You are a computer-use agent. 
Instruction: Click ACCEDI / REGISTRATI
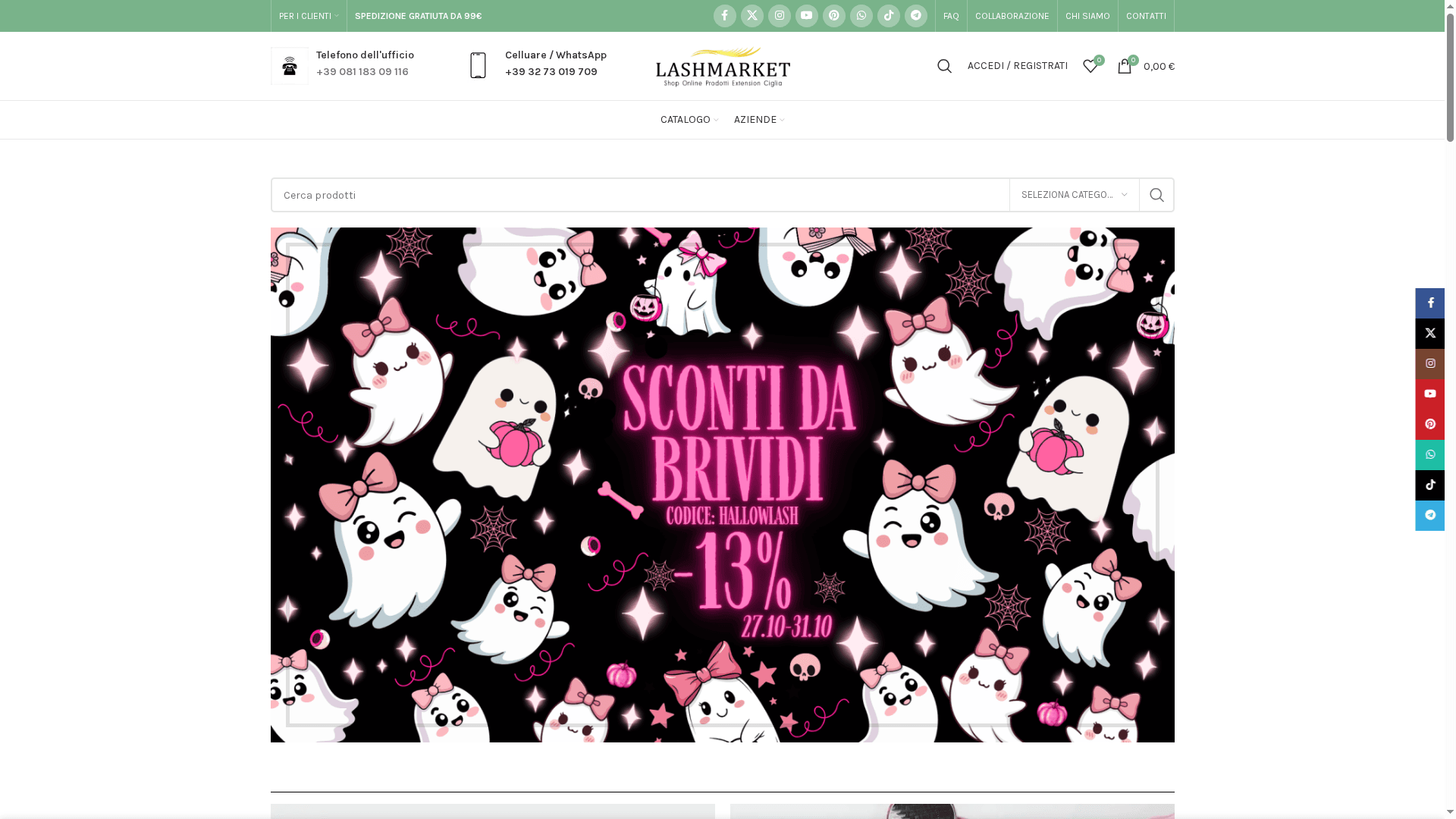pos(1017,66)
